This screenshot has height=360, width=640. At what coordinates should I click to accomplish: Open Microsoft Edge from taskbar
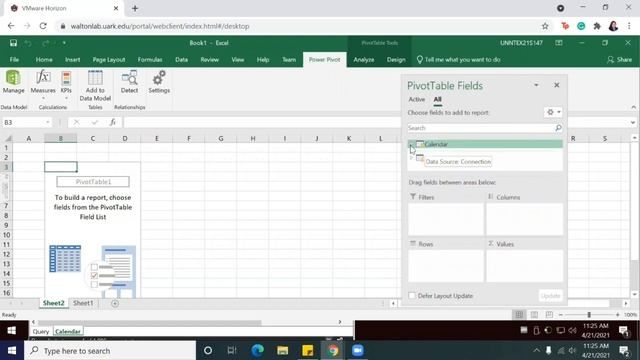[258, 351]
